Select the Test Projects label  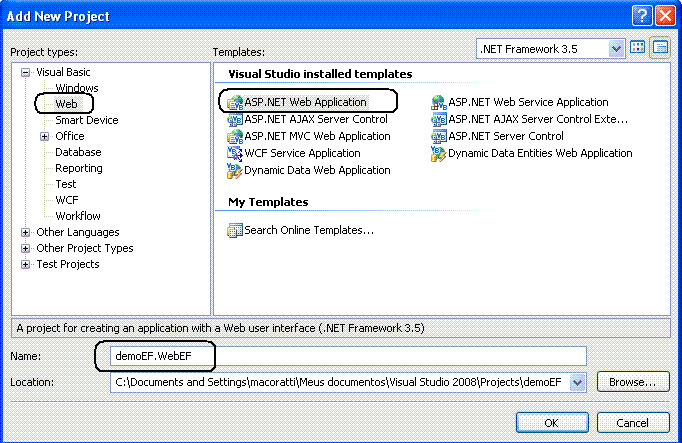(68, 264)
